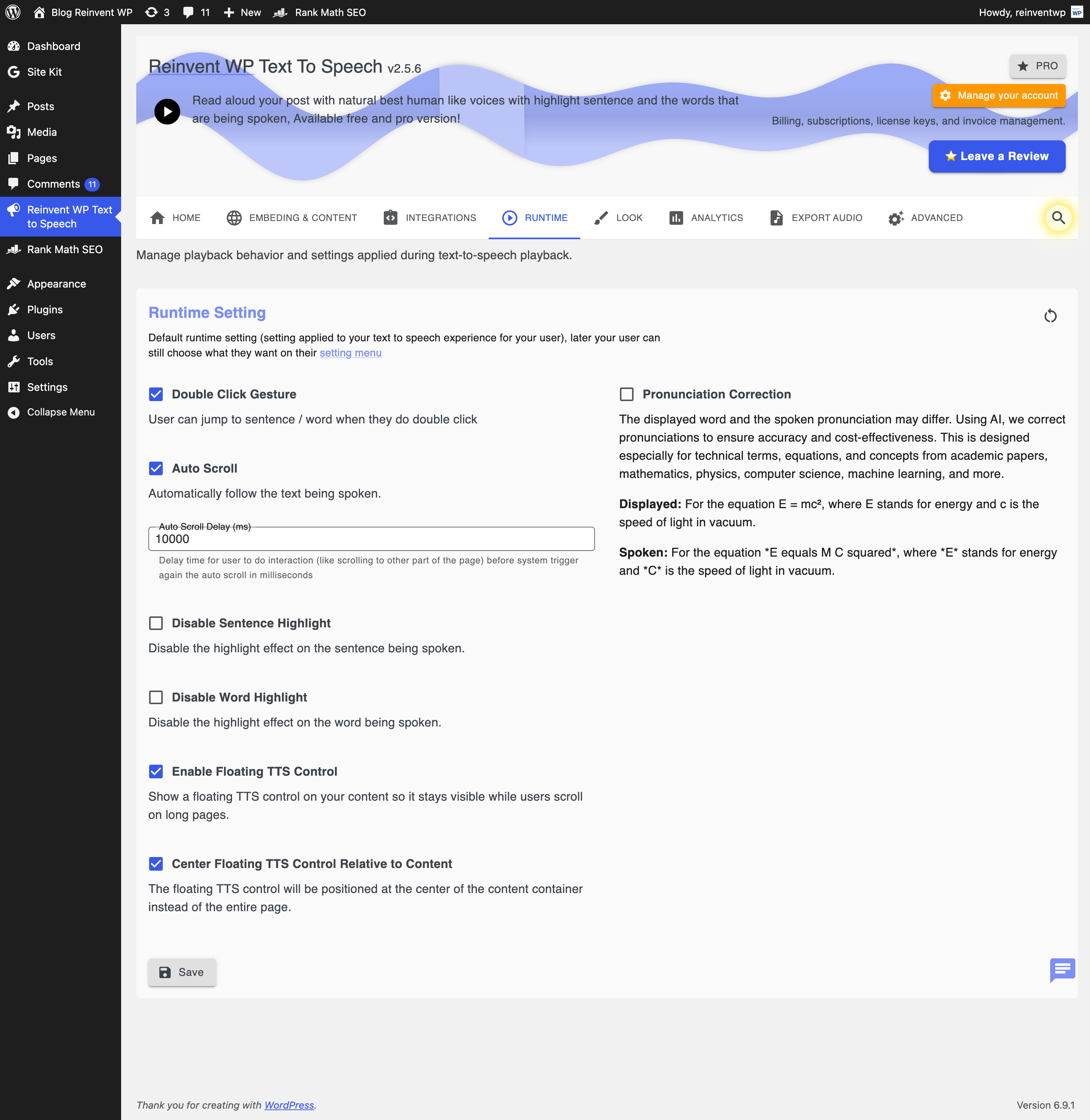The height and width of the screenshot is (1120, 1090).
Task: Click the play button icon in banner
Action: pos(167,111)
